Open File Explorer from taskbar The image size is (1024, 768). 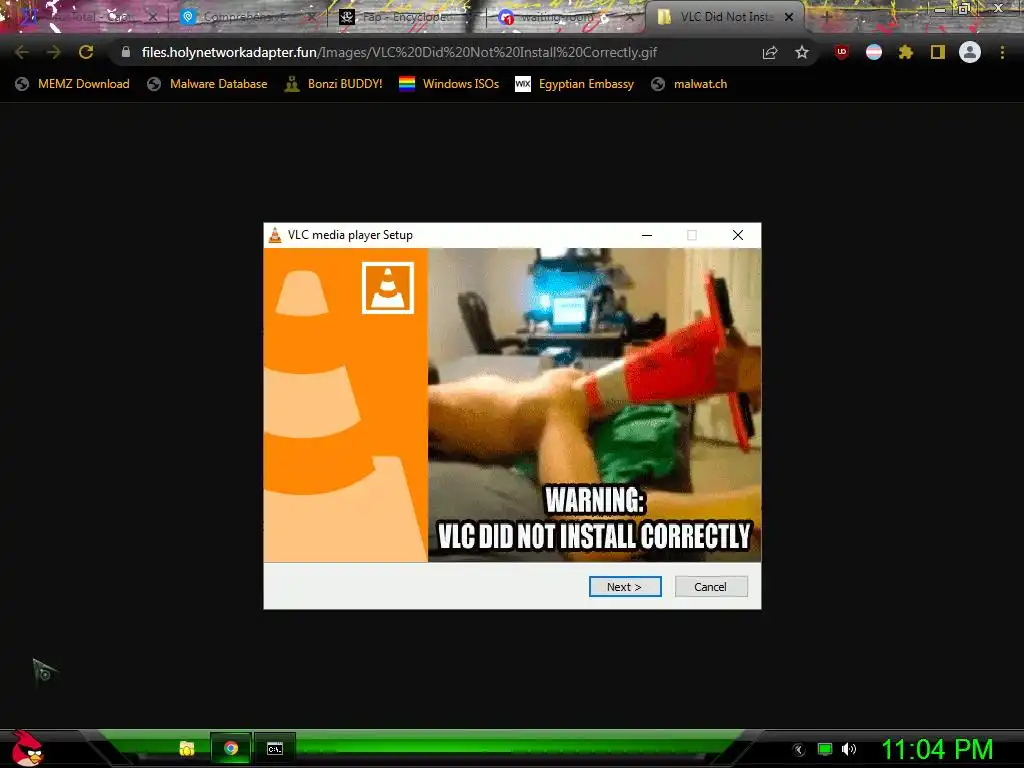pyautogui.click(x=187, y=748)
